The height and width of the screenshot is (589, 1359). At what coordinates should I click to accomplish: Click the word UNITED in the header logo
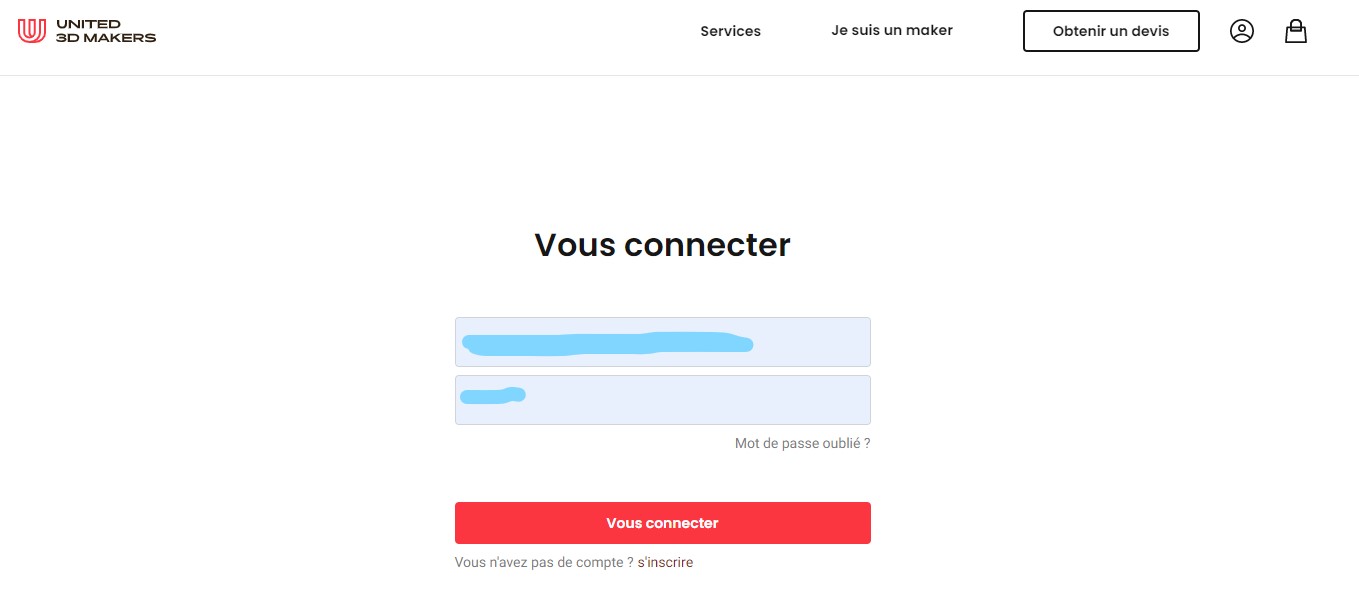pos(89,24)
